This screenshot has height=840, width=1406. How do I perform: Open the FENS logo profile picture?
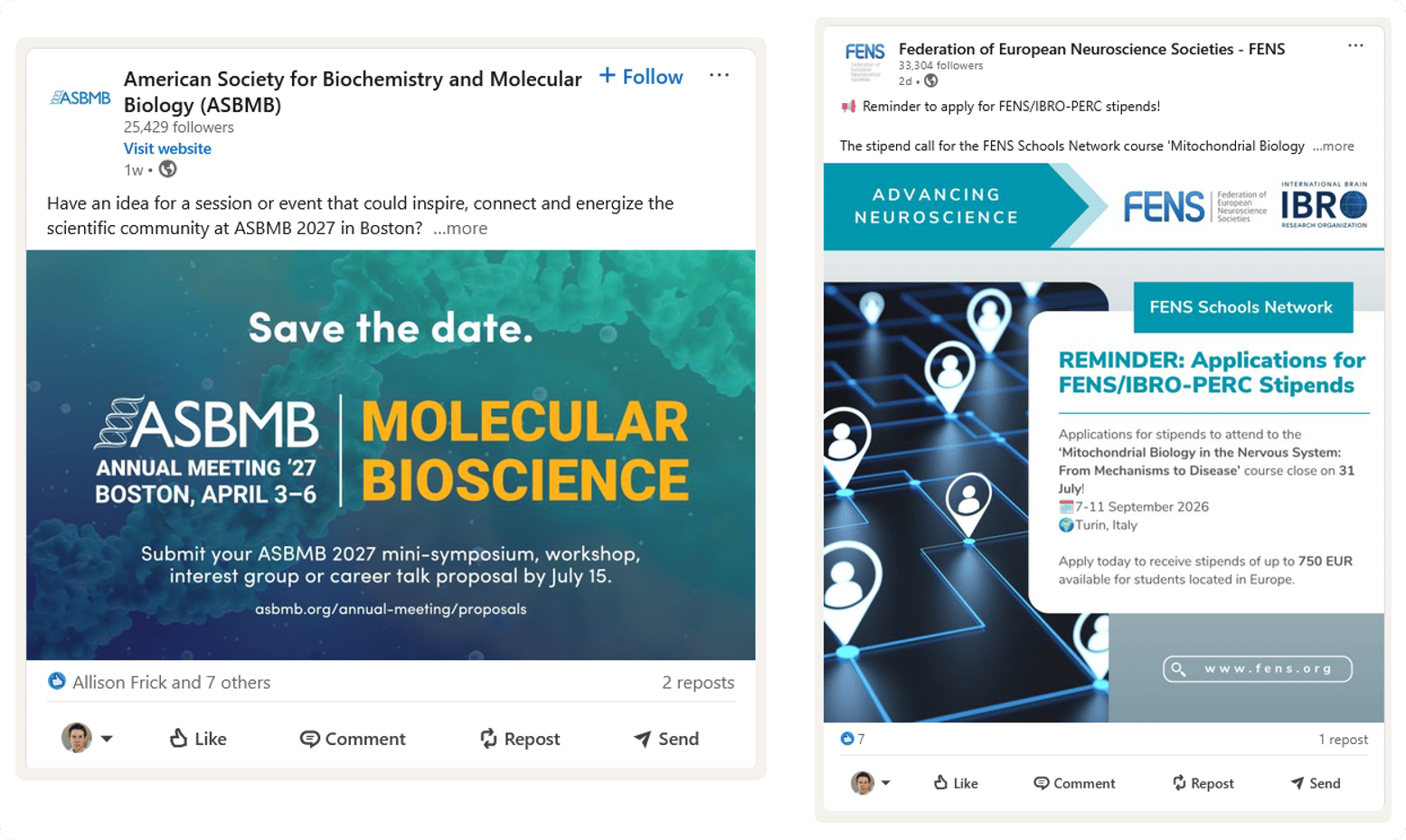pyautogui.click(x=864, y=61)
